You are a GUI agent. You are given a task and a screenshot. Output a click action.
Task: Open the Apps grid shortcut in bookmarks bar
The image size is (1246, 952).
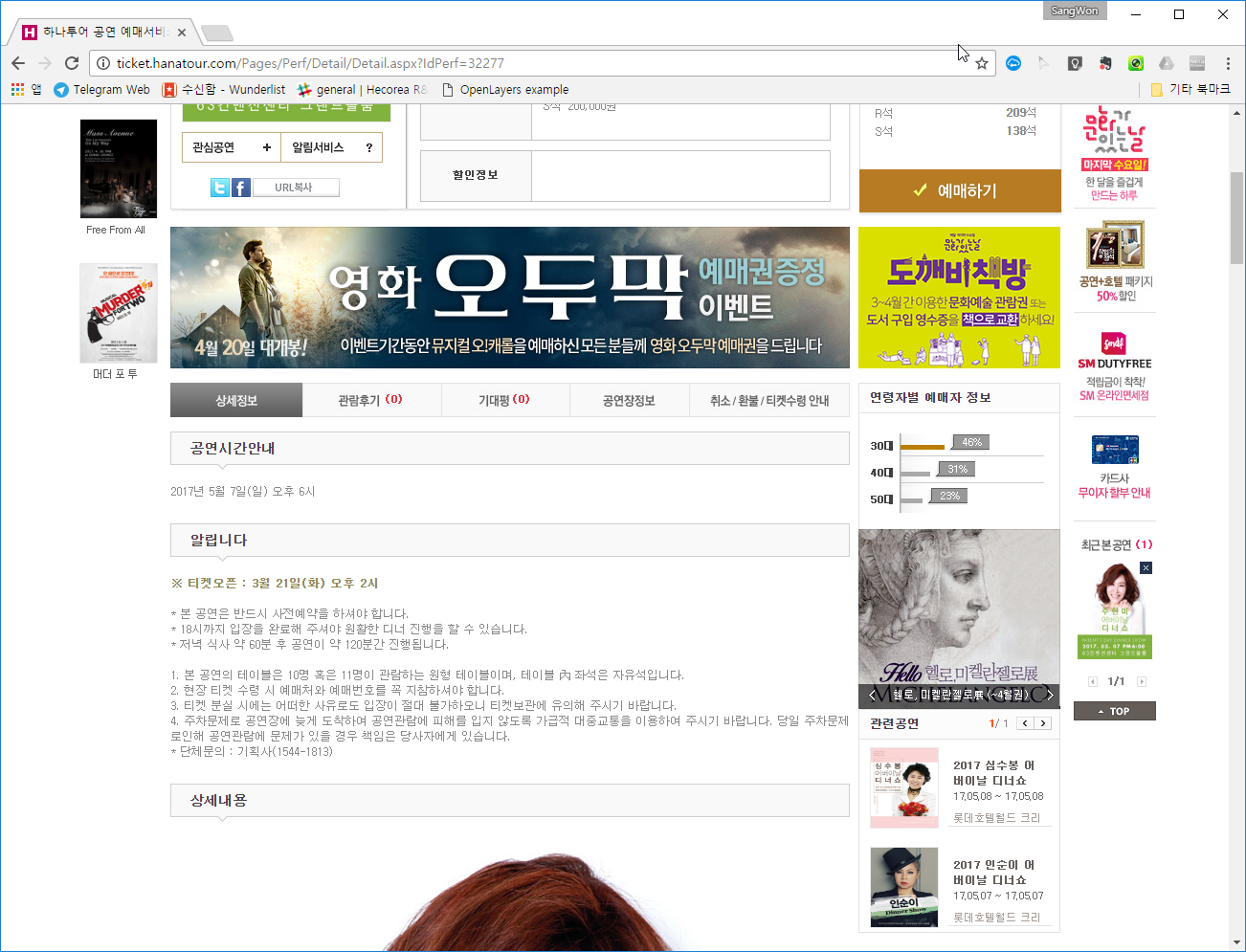(18, 89)
